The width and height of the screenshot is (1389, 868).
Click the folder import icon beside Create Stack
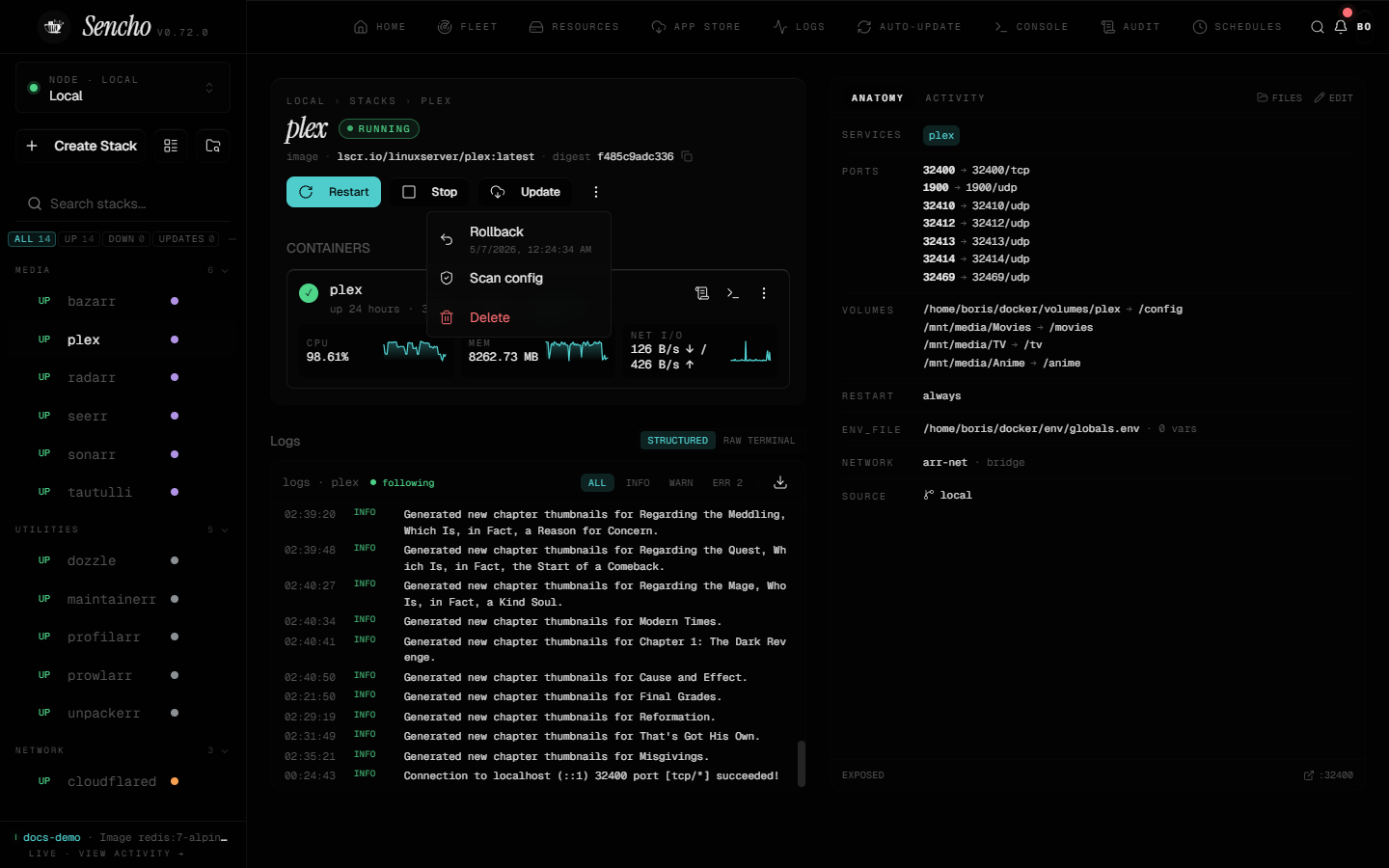click(x=213, y=146)
